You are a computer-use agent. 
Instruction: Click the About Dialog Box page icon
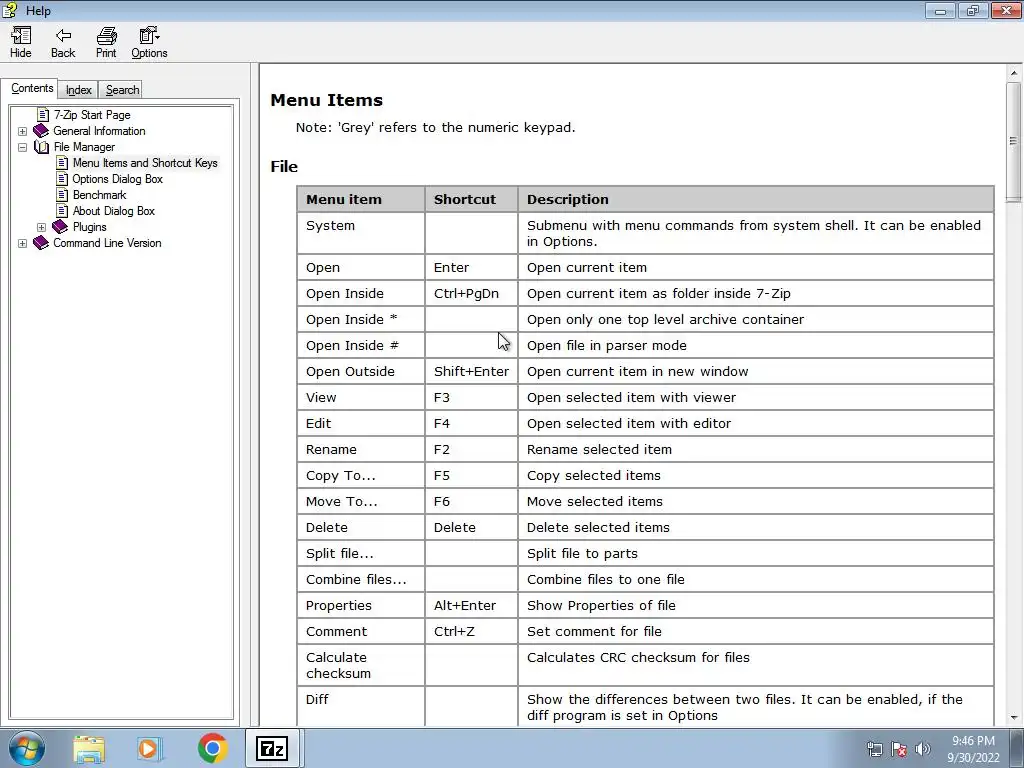pyautogui.click(x=62, y=211)
